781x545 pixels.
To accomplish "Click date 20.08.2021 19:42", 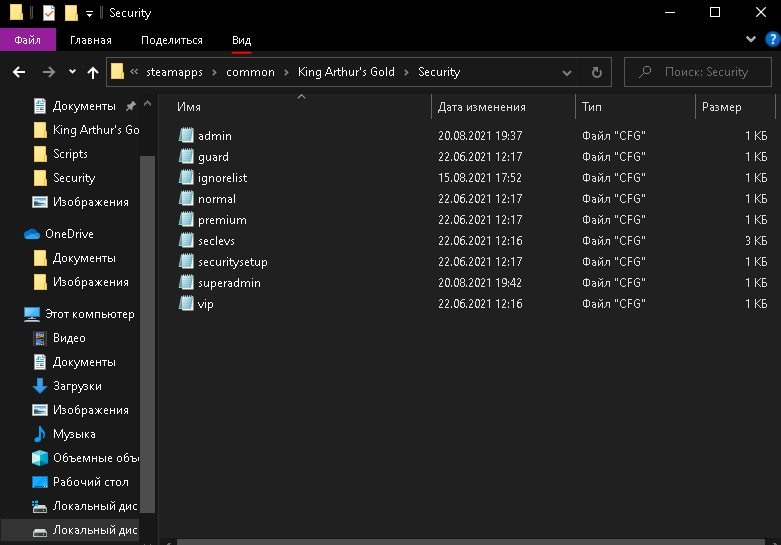I will (480, 283).
